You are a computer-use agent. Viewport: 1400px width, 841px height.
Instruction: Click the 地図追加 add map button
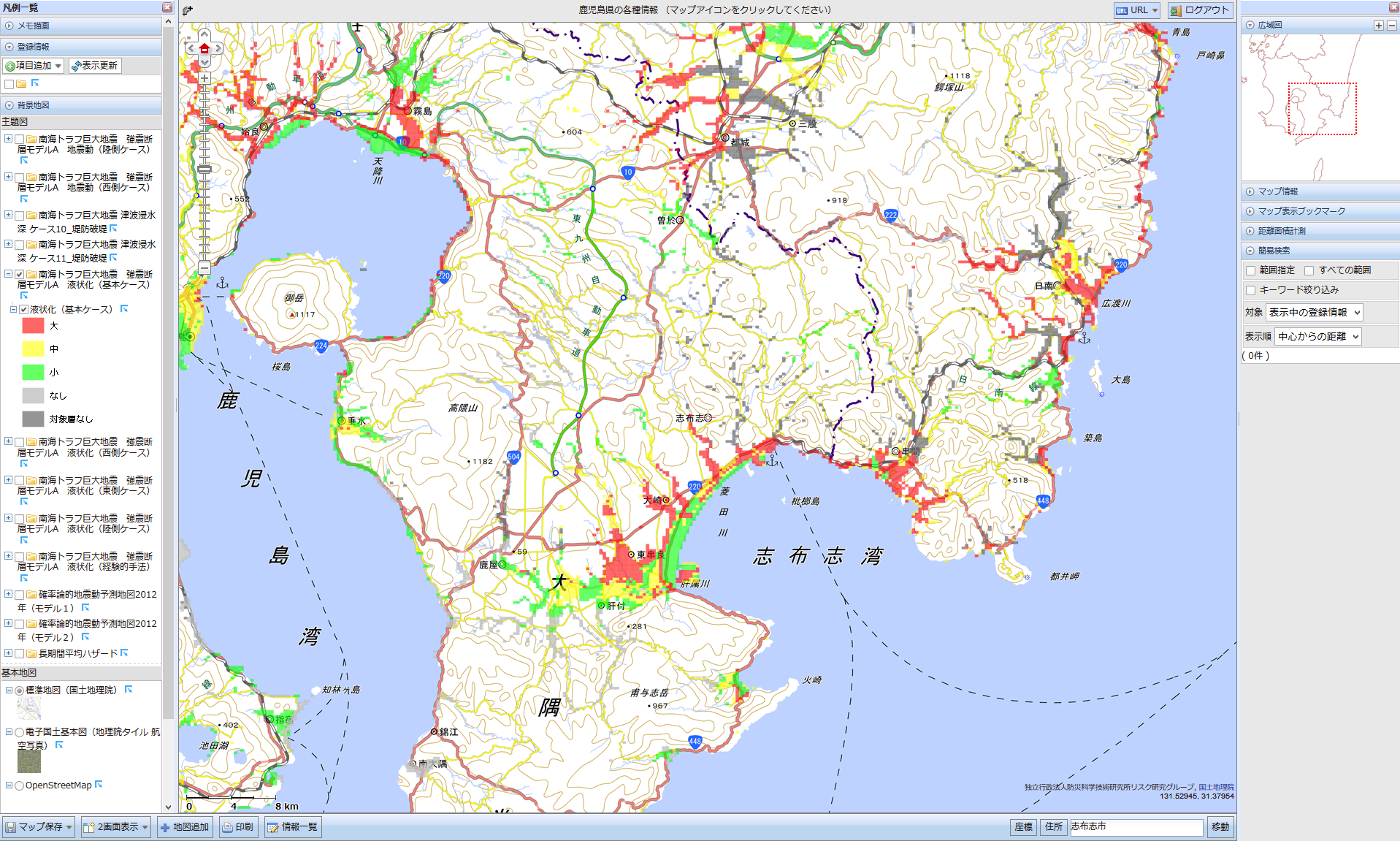(185, 827)
